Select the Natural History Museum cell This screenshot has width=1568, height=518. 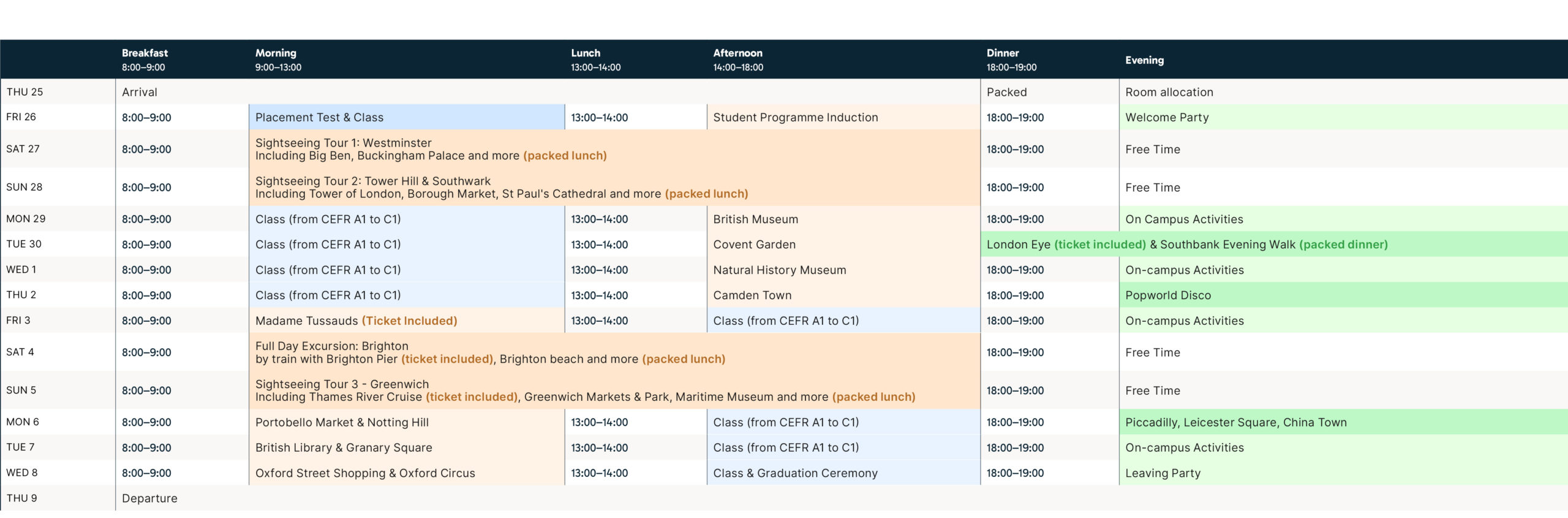779,270
